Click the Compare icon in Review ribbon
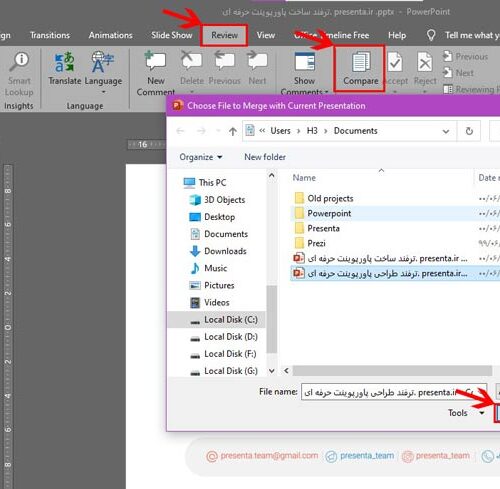500x489 pixels. (x=361, y=62)
